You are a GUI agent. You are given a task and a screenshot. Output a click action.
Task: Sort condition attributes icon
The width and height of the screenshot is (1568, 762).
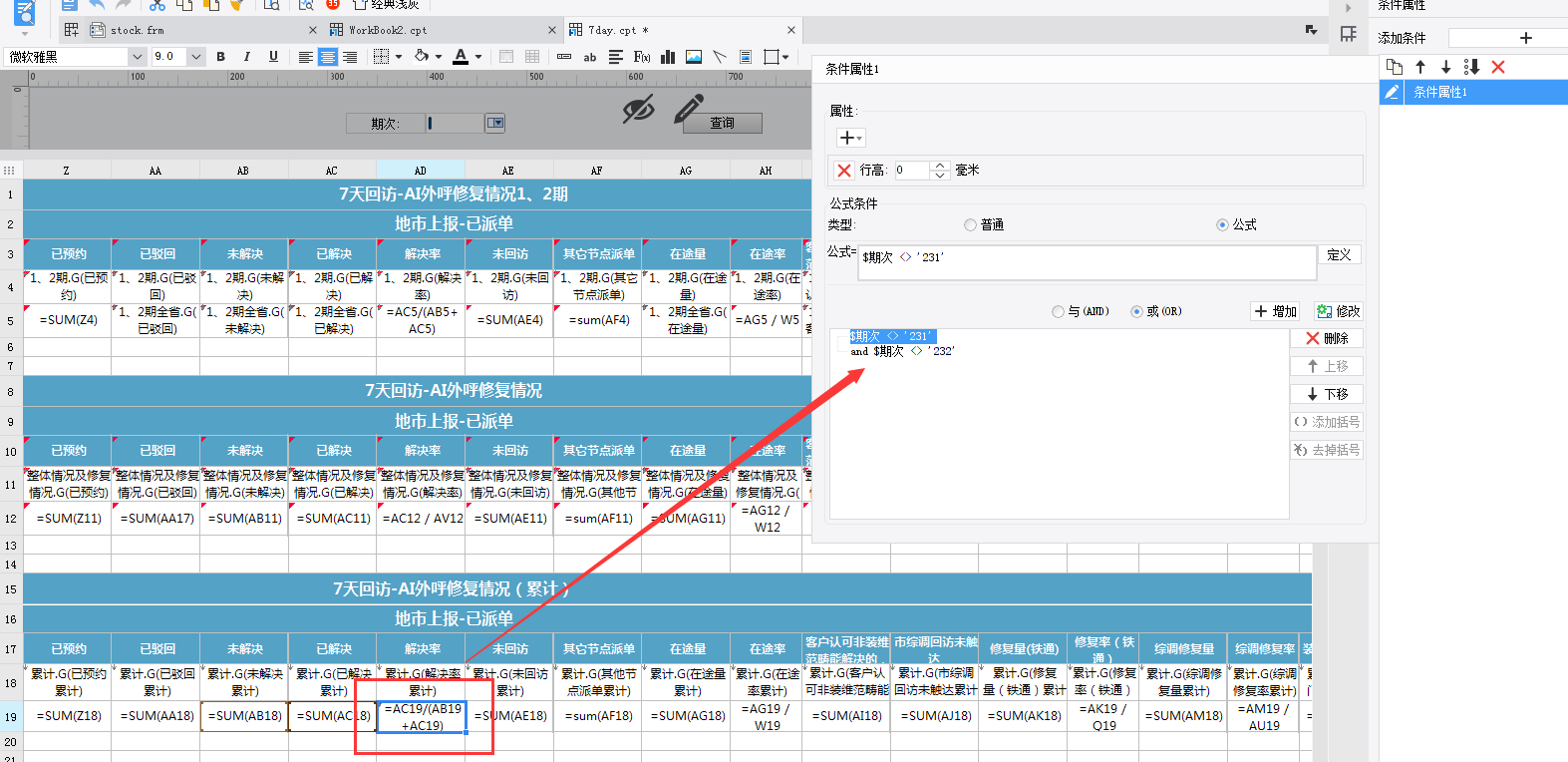1471,67
